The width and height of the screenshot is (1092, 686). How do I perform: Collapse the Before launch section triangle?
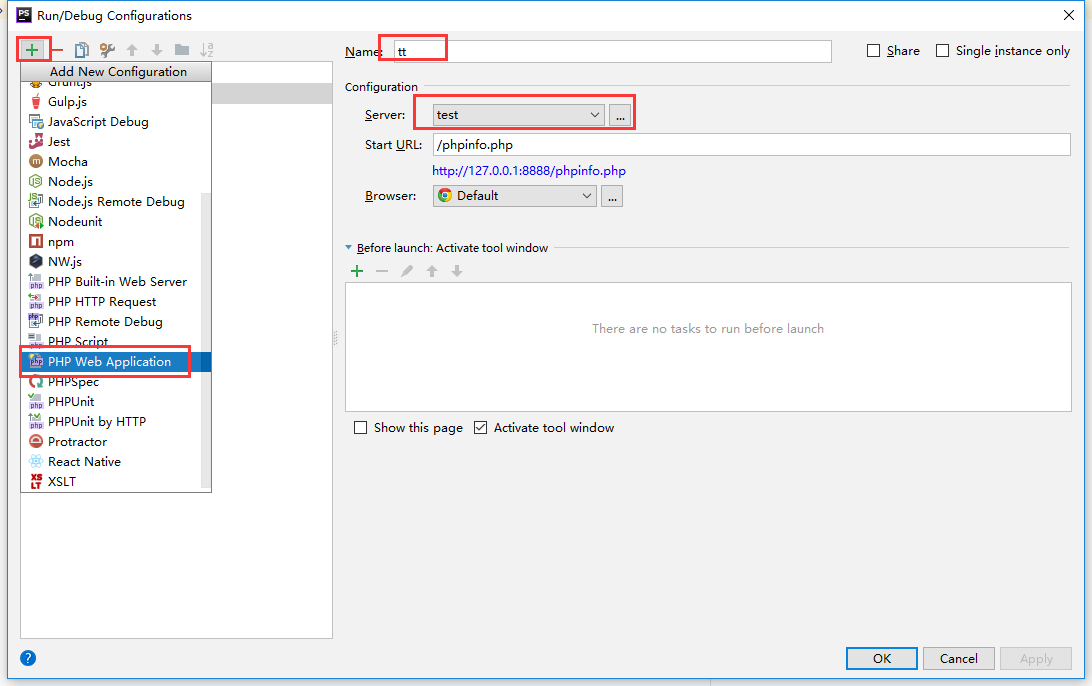(x=349, y=248)
